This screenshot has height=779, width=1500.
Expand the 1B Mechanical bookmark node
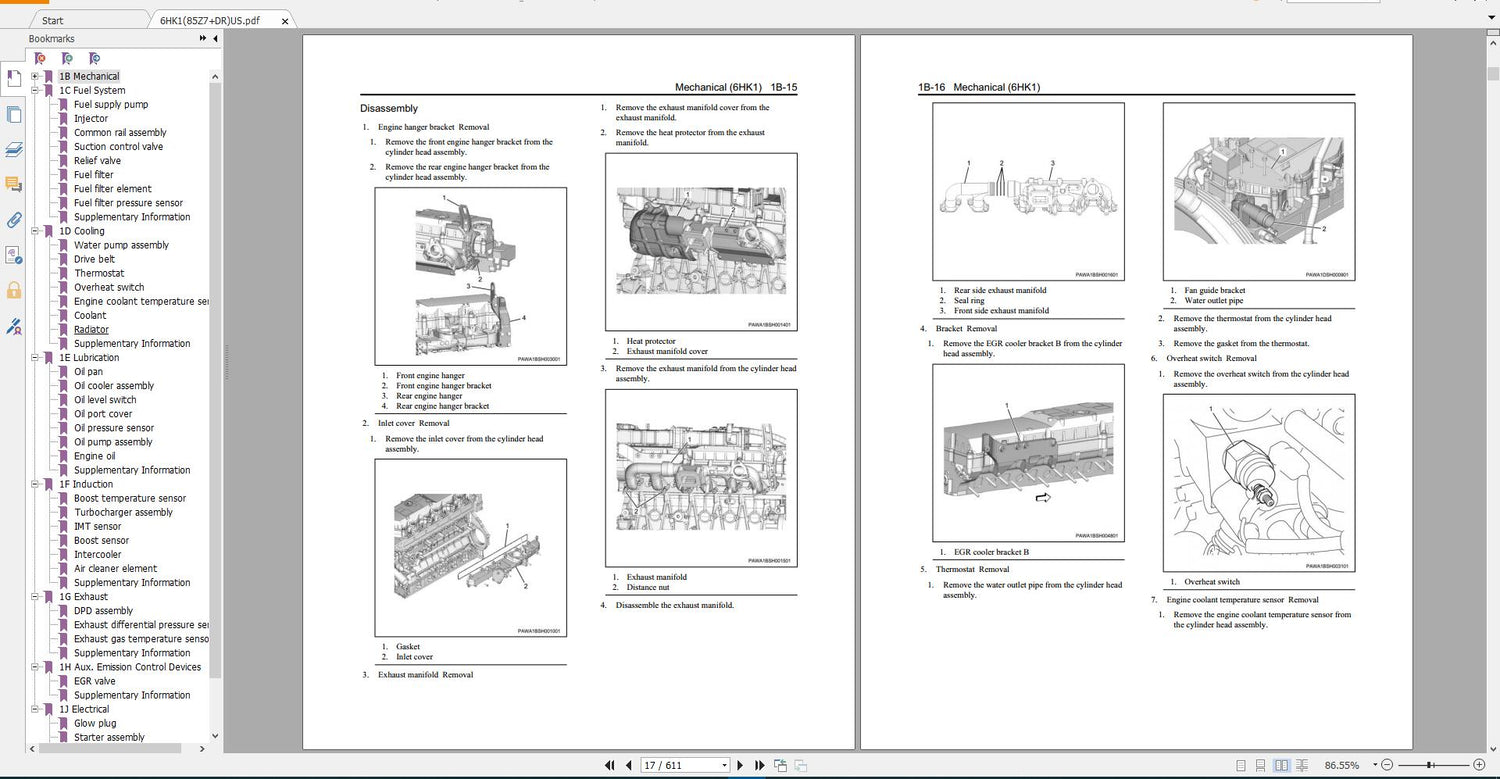35,76
